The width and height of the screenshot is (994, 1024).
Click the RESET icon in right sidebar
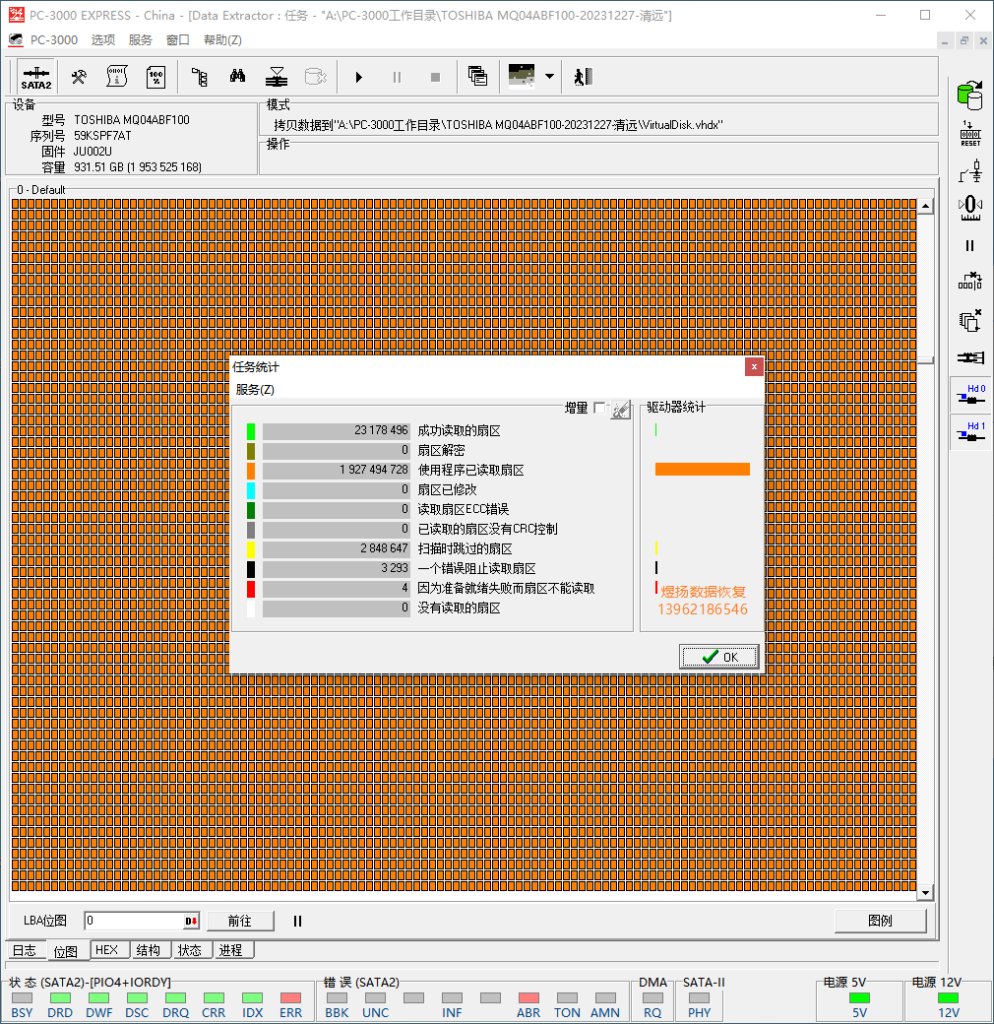(x=969, y=134)
